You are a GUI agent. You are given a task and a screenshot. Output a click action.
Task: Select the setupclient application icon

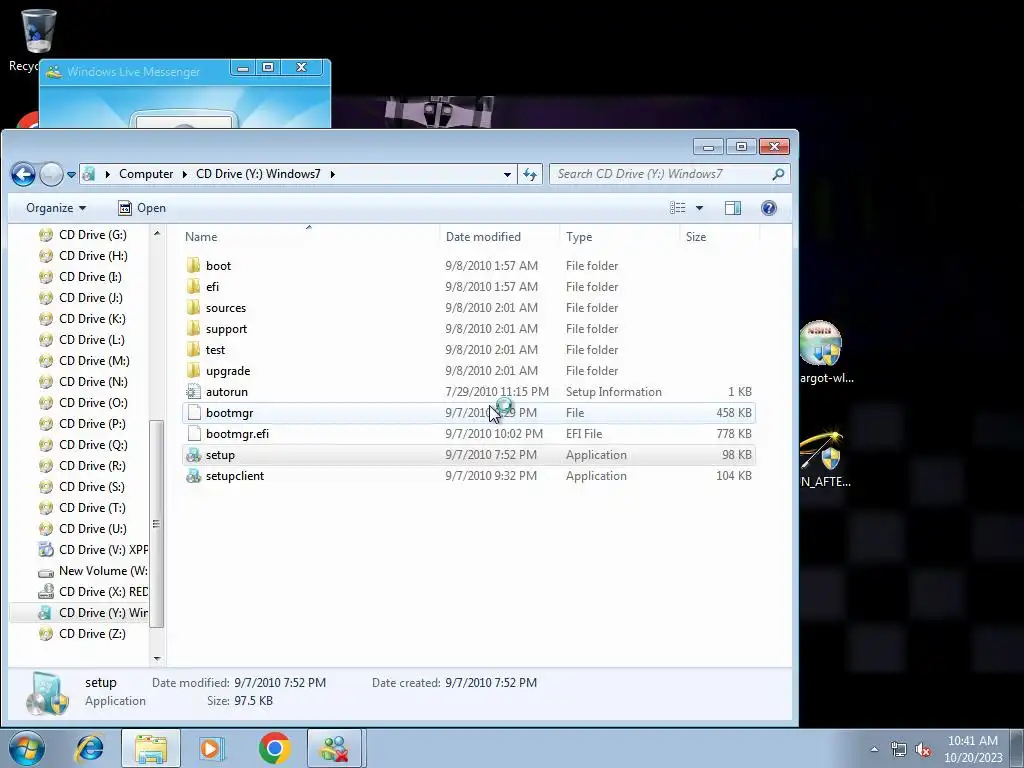coord(193,475)
